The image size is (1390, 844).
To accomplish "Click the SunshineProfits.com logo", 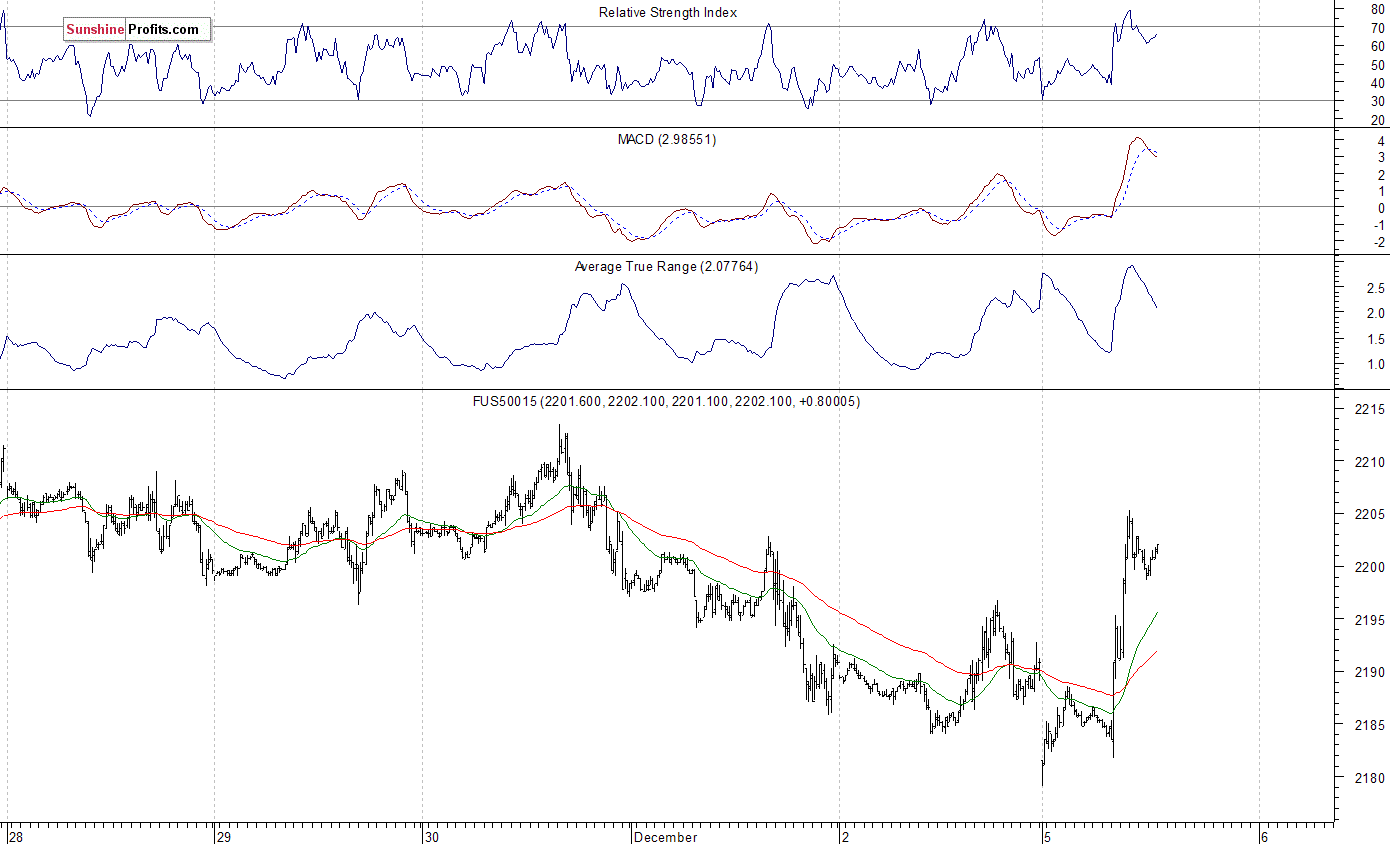I will pyautogui.click(x=138, y=30).
